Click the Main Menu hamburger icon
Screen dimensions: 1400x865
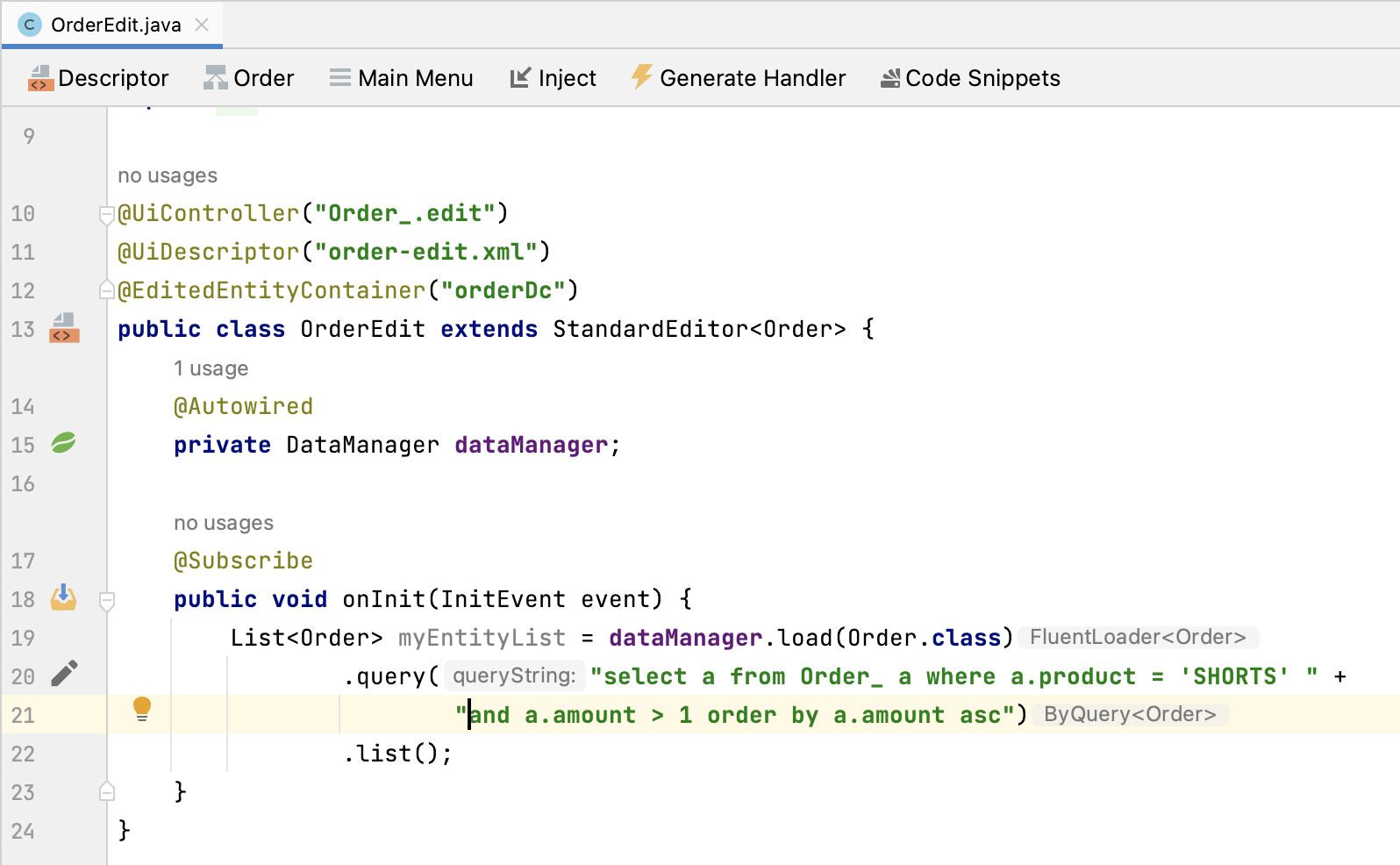tap(340, 78)
